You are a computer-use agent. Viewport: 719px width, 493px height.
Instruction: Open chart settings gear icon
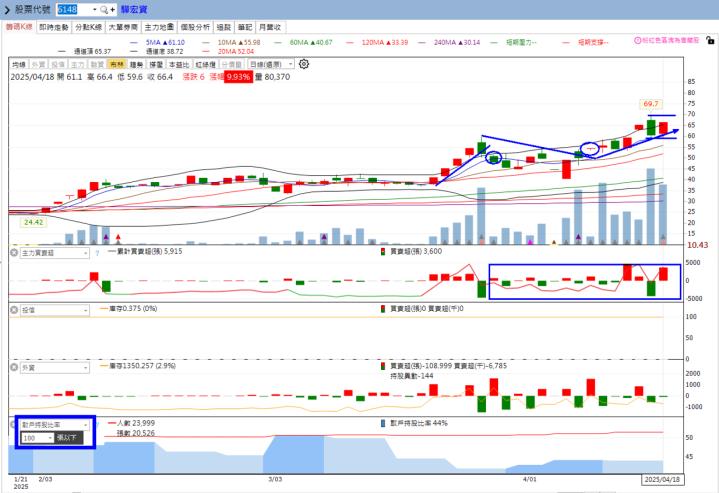304,64
